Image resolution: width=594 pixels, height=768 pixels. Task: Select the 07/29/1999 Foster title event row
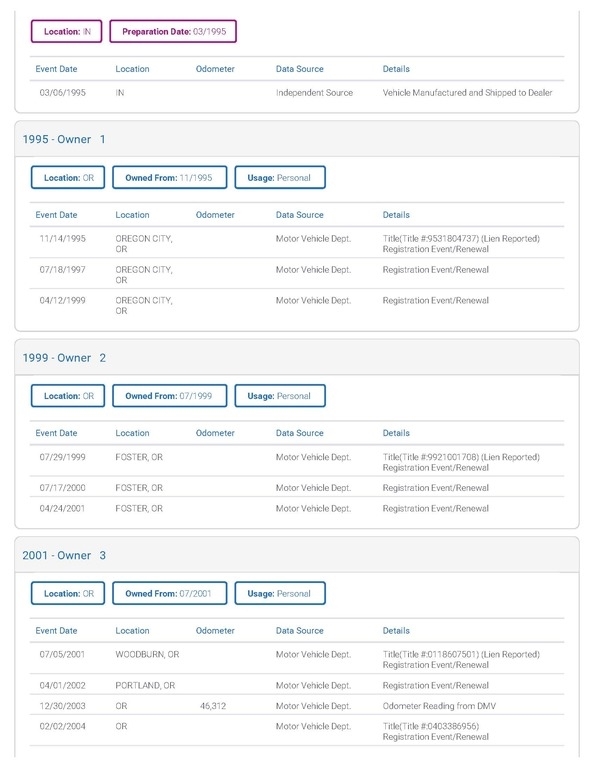[x=297, y=462]
